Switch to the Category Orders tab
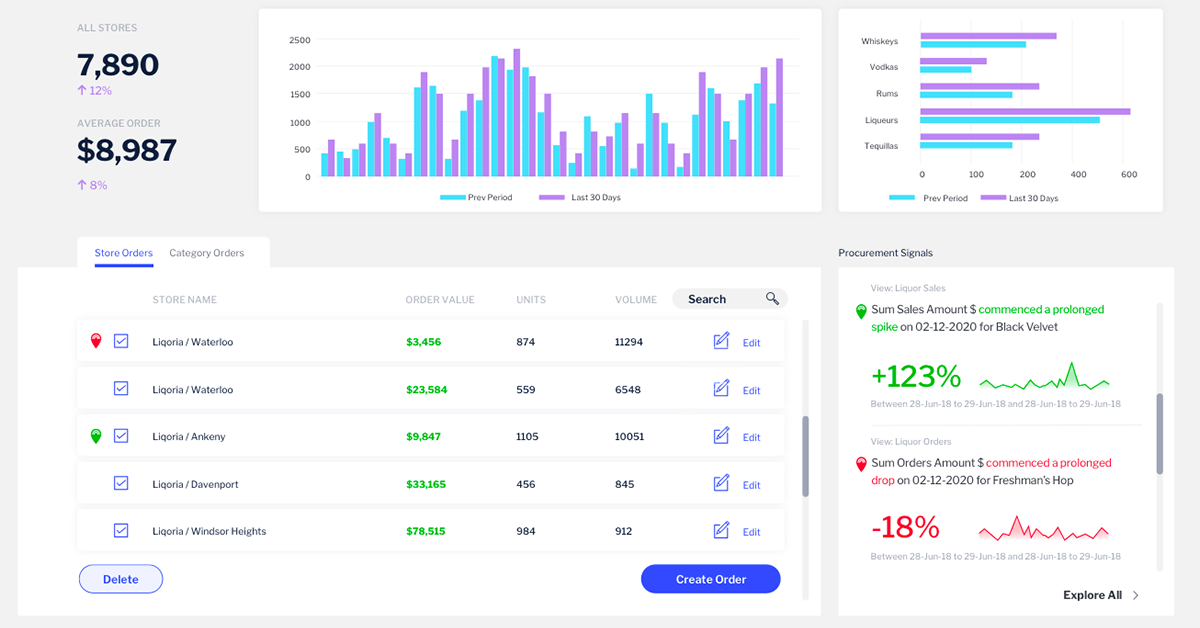Screen dimensions: 1200x628 (206, 253)
